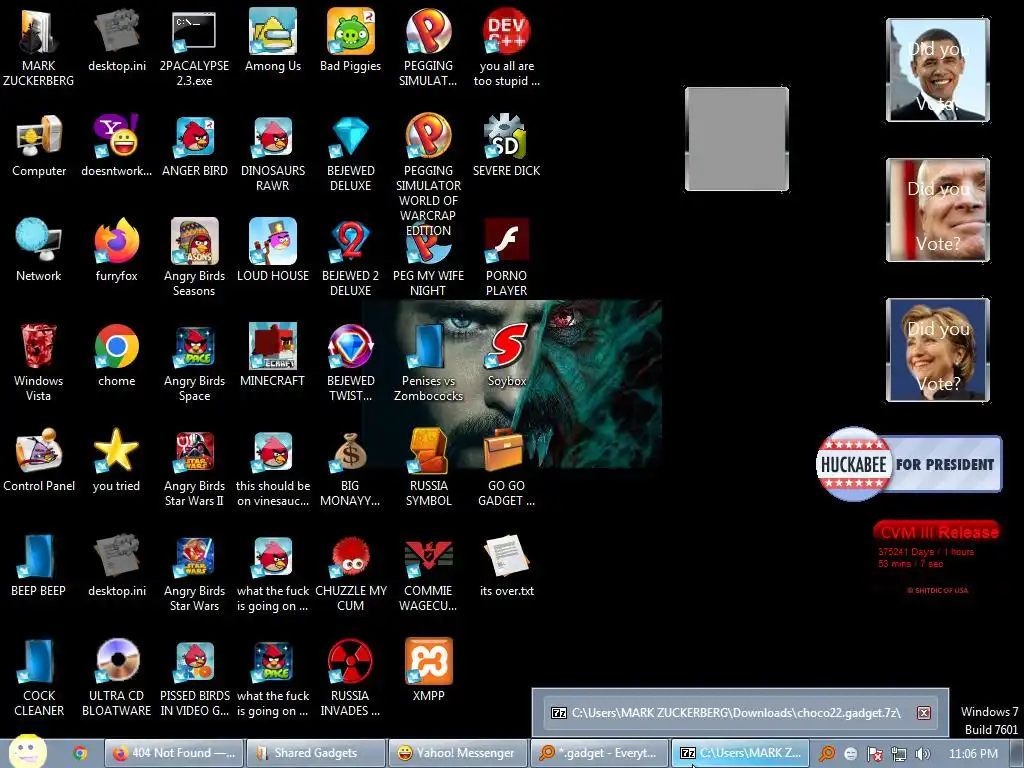Switch to the Yahoo! Messenger taskbar button
This screenshot has height=768, width=1024.
coord(457,753)
